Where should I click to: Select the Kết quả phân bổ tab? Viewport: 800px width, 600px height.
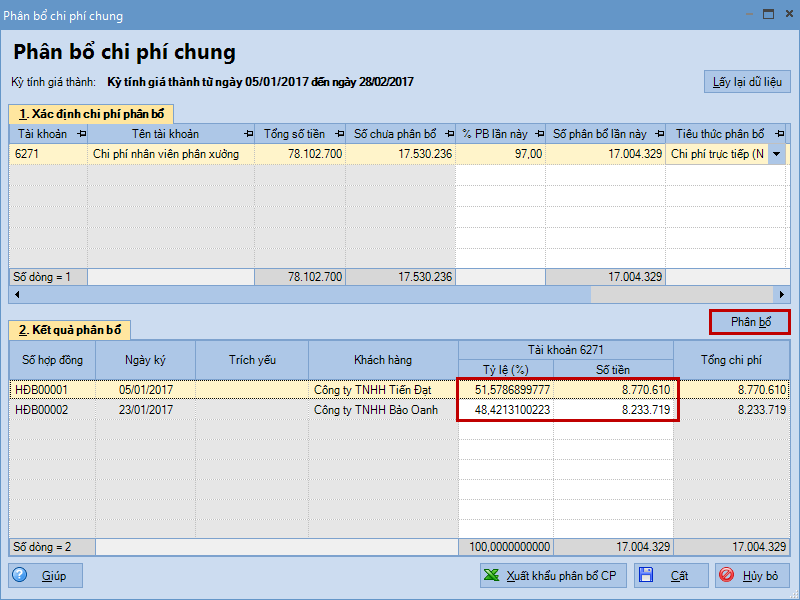pos(70,330)
